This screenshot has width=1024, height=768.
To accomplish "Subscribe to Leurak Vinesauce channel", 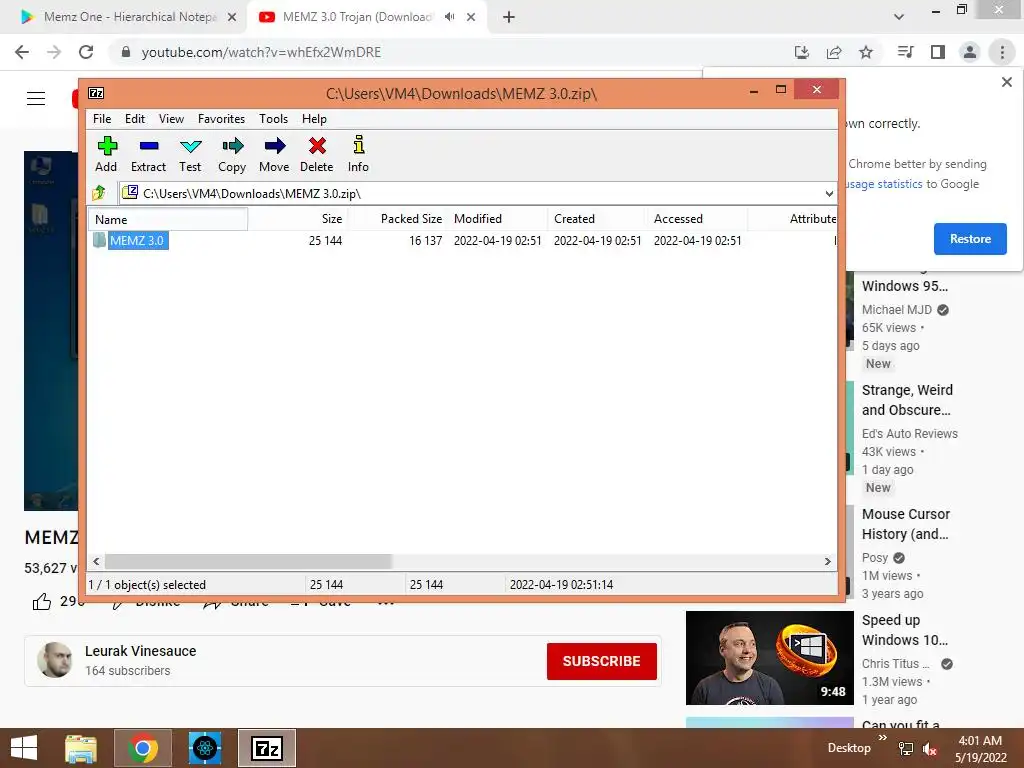I will 601,661.
